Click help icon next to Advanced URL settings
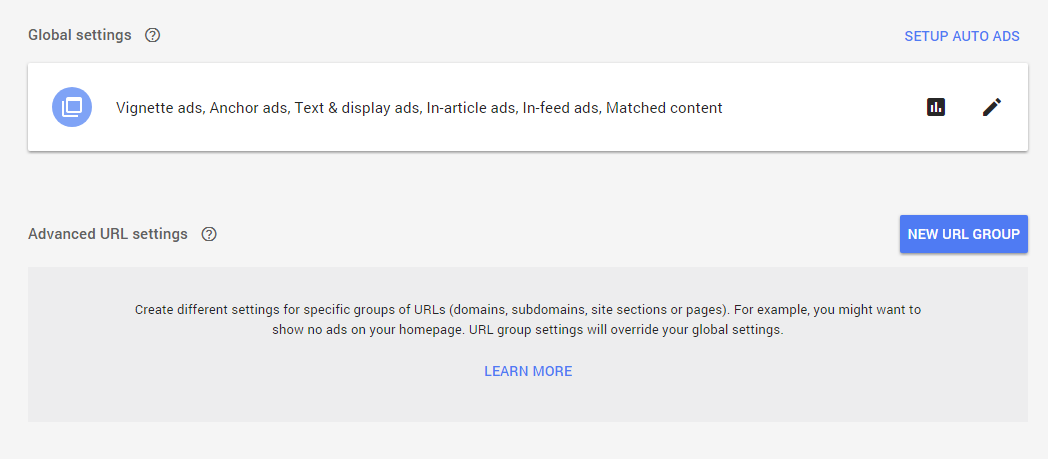Viewport: 1048px width, 459px height. (x=209, y=235)
